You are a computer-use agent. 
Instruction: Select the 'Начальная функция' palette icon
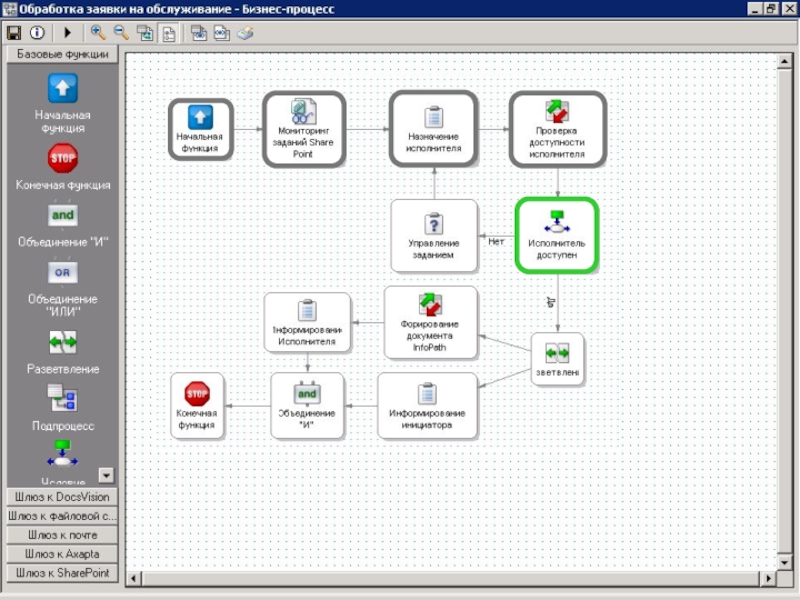[63, 89]
